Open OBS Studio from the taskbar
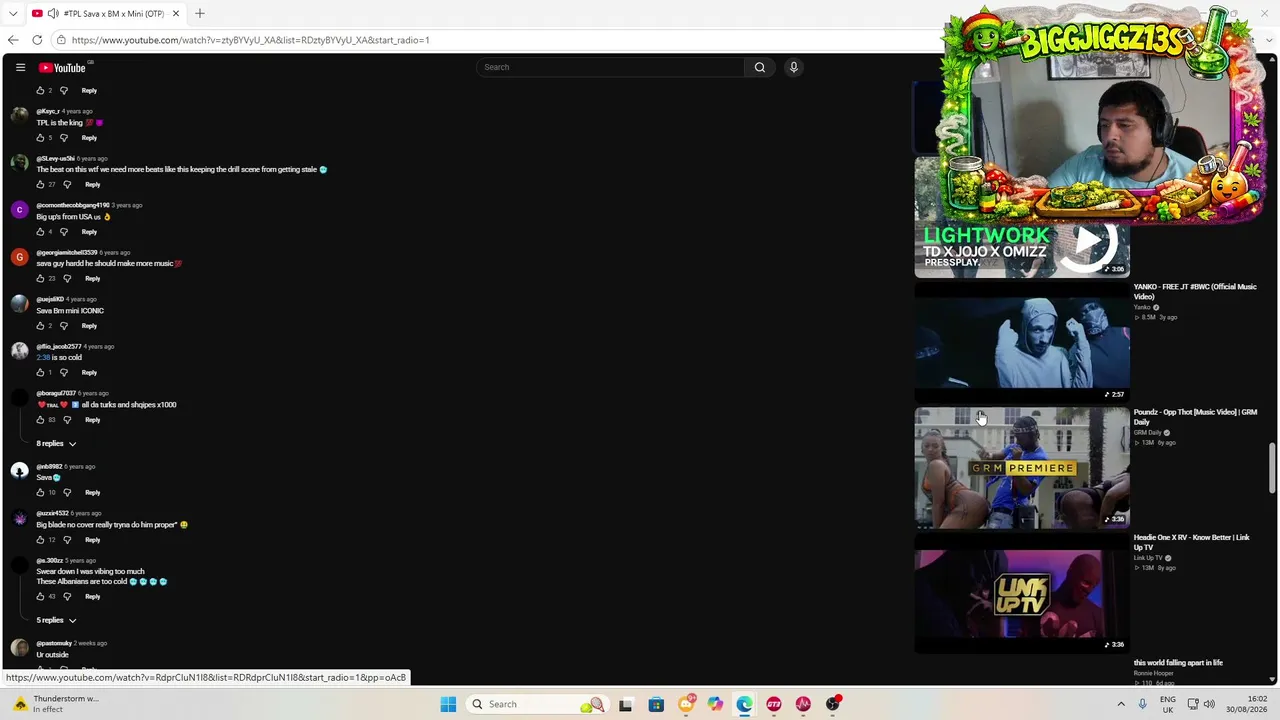 833,704
